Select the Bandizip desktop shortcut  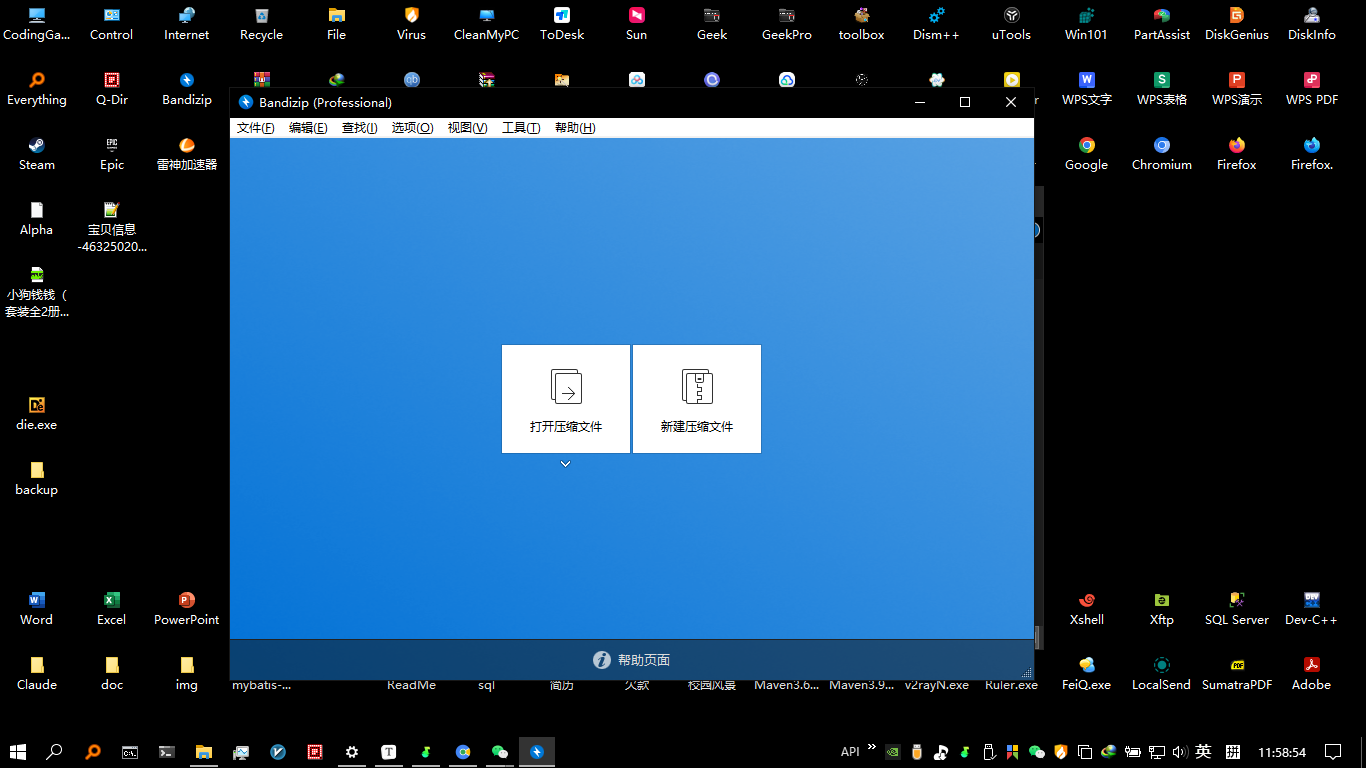click(x=187, y=88)
